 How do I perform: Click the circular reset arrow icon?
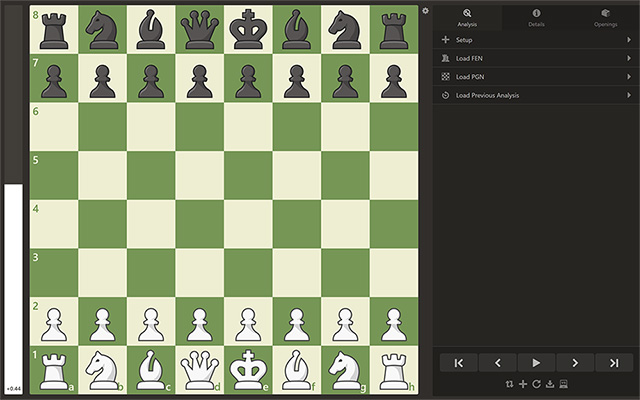(x=536, y=384)
